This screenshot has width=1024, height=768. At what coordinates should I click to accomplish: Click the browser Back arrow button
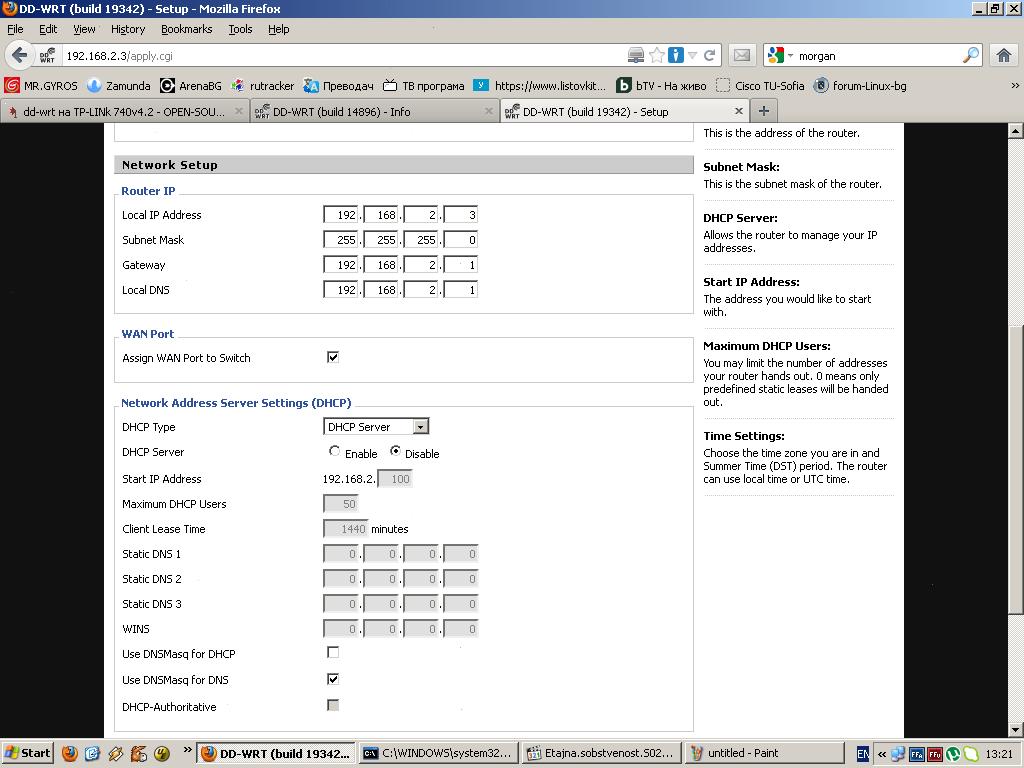[x=19, y=56]
